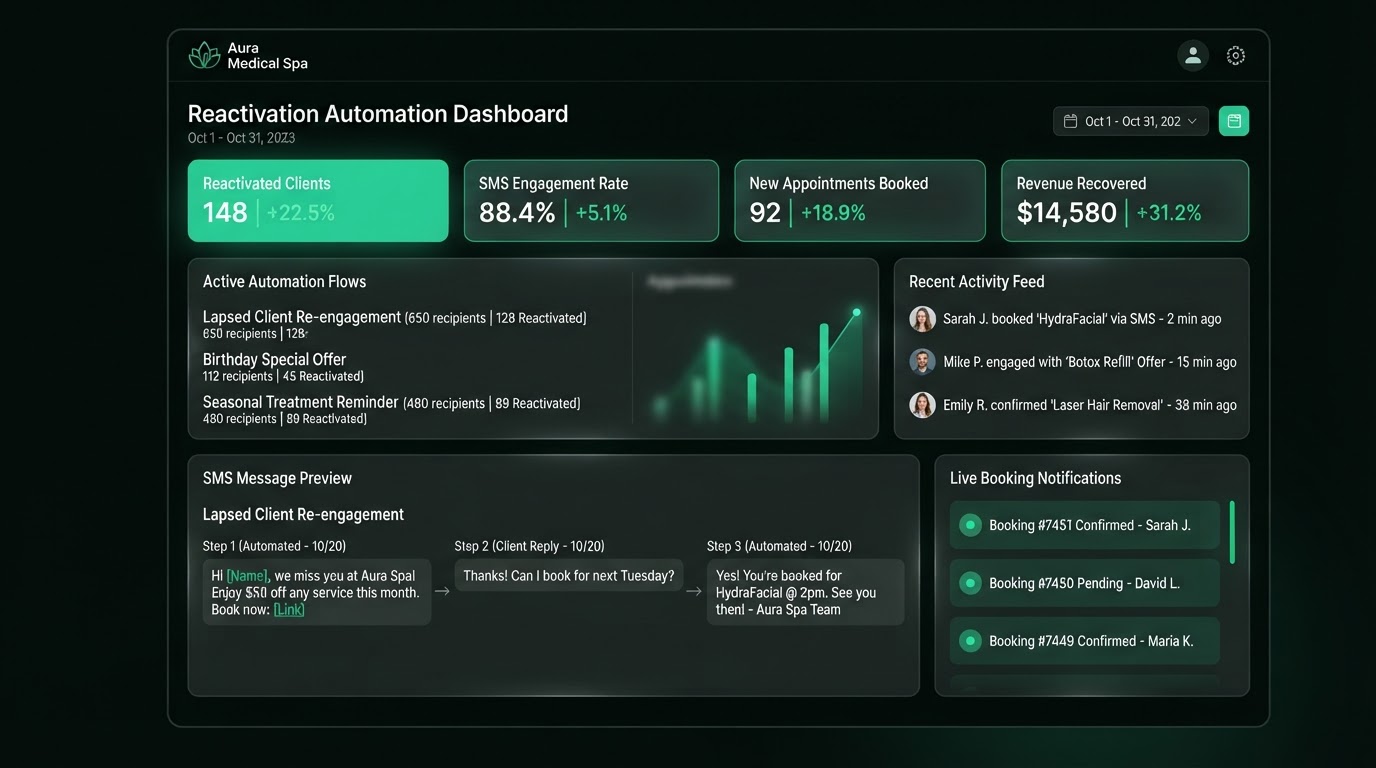1376x768 pixels.
Task: Open Booking #7450 Pending - David L. notification
Action: pyautogui.click(x=1085, y=583)
